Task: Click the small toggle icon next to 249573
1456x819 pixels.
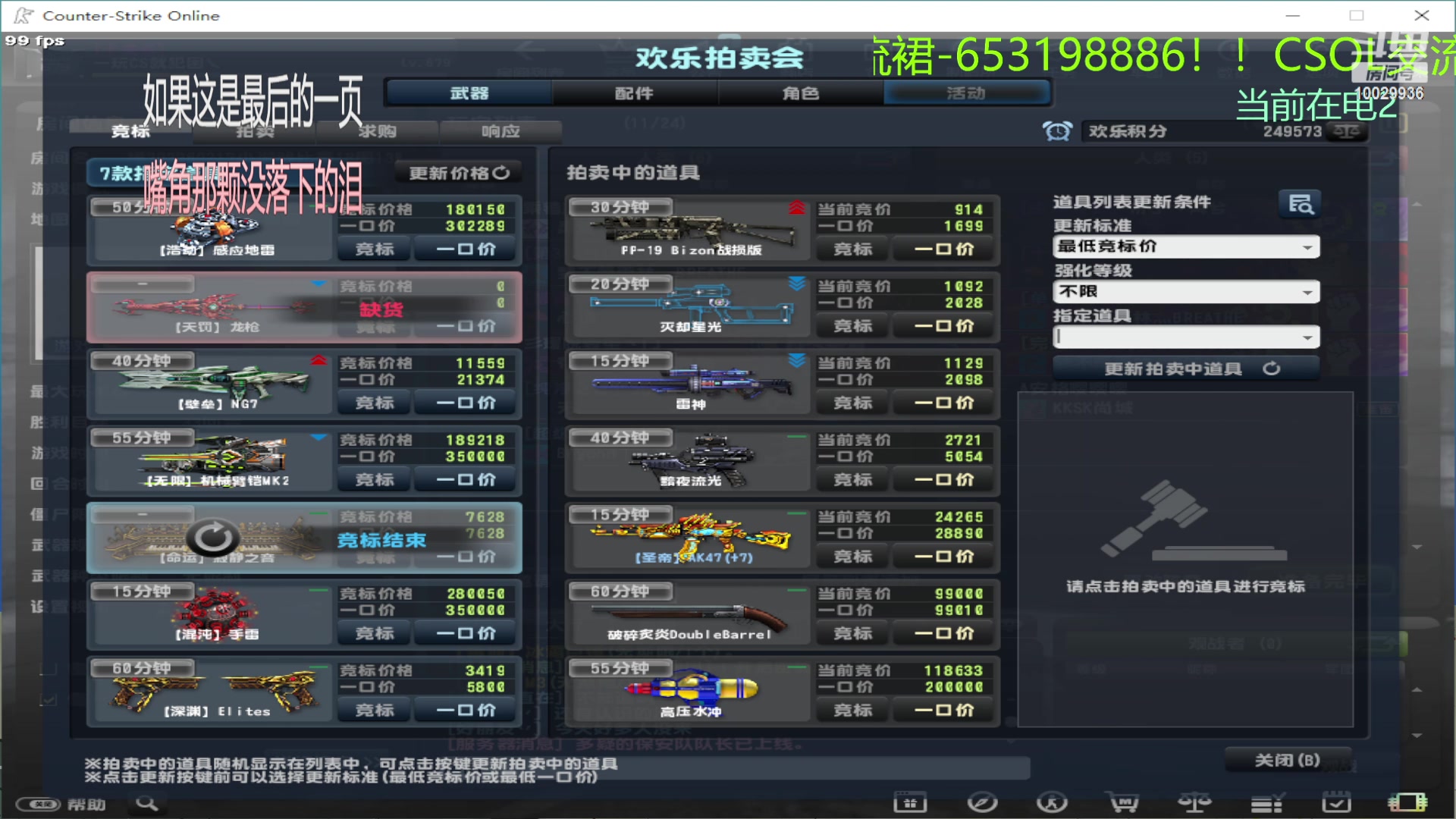Action: pyautogui.click(x=1348, y=131)
